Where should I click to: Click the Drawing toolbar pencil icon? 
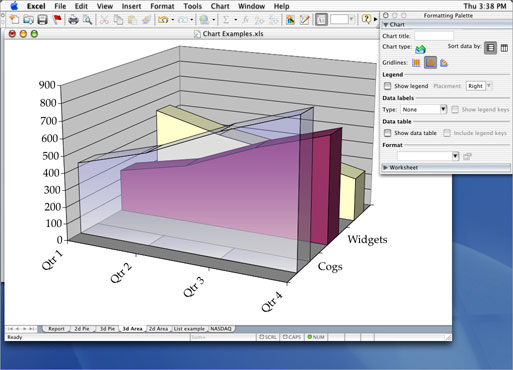click(304, 20)
